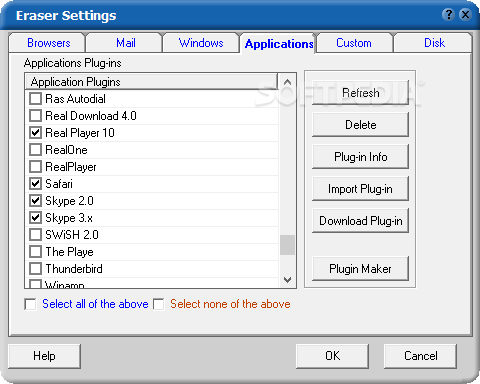
Task: Close the Eraser Settings dialog
Action: click(x=465, y=15)
